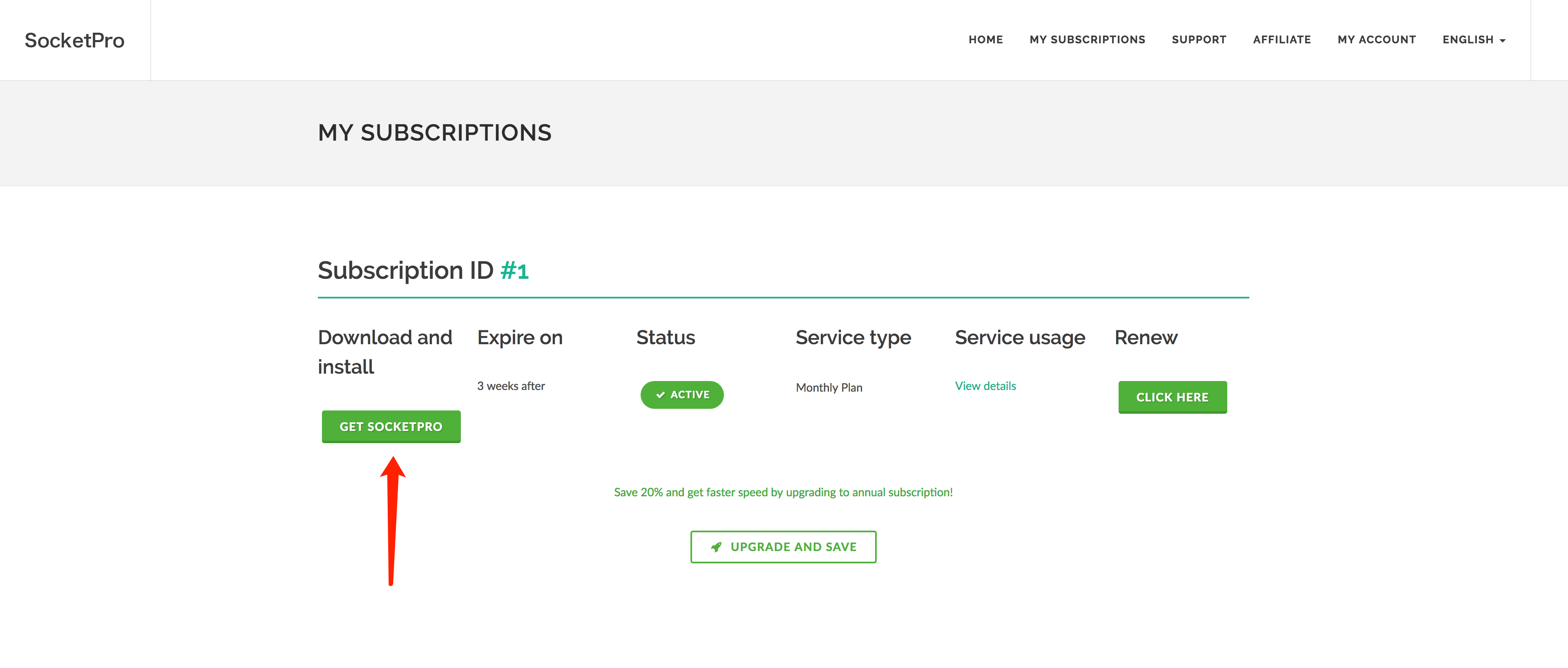
Task: Click the Active status badge
Action: pos(682,395)
